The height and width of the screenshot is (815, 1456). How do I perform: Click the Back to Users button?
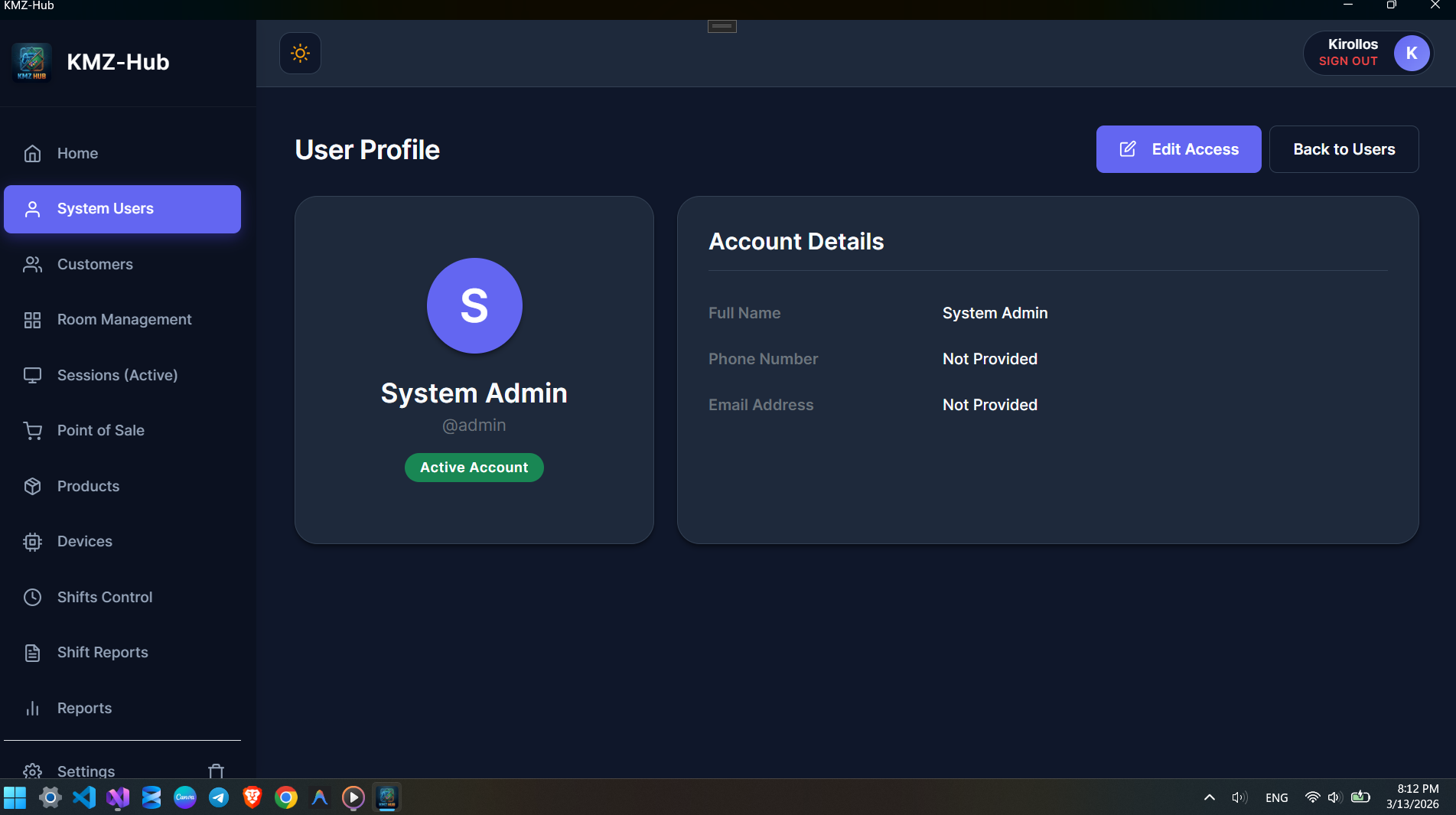pyautogui.click(x=1344, y=149)
